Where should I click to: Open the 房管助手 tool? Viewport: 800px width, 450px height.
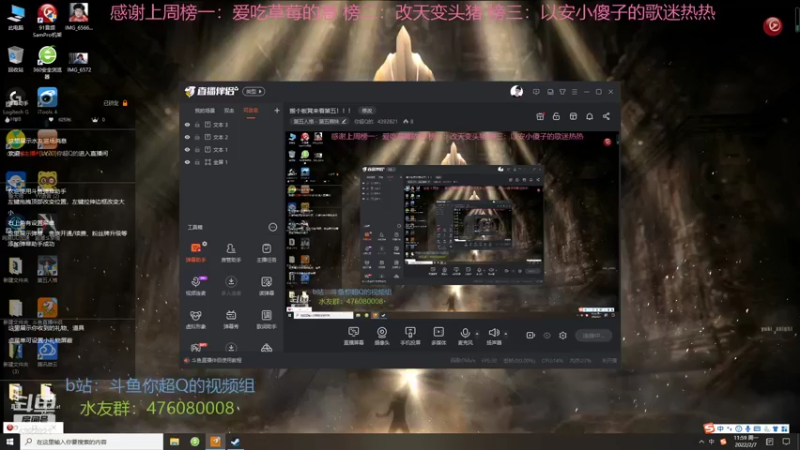pyautogui.click(x=231, y=253)
